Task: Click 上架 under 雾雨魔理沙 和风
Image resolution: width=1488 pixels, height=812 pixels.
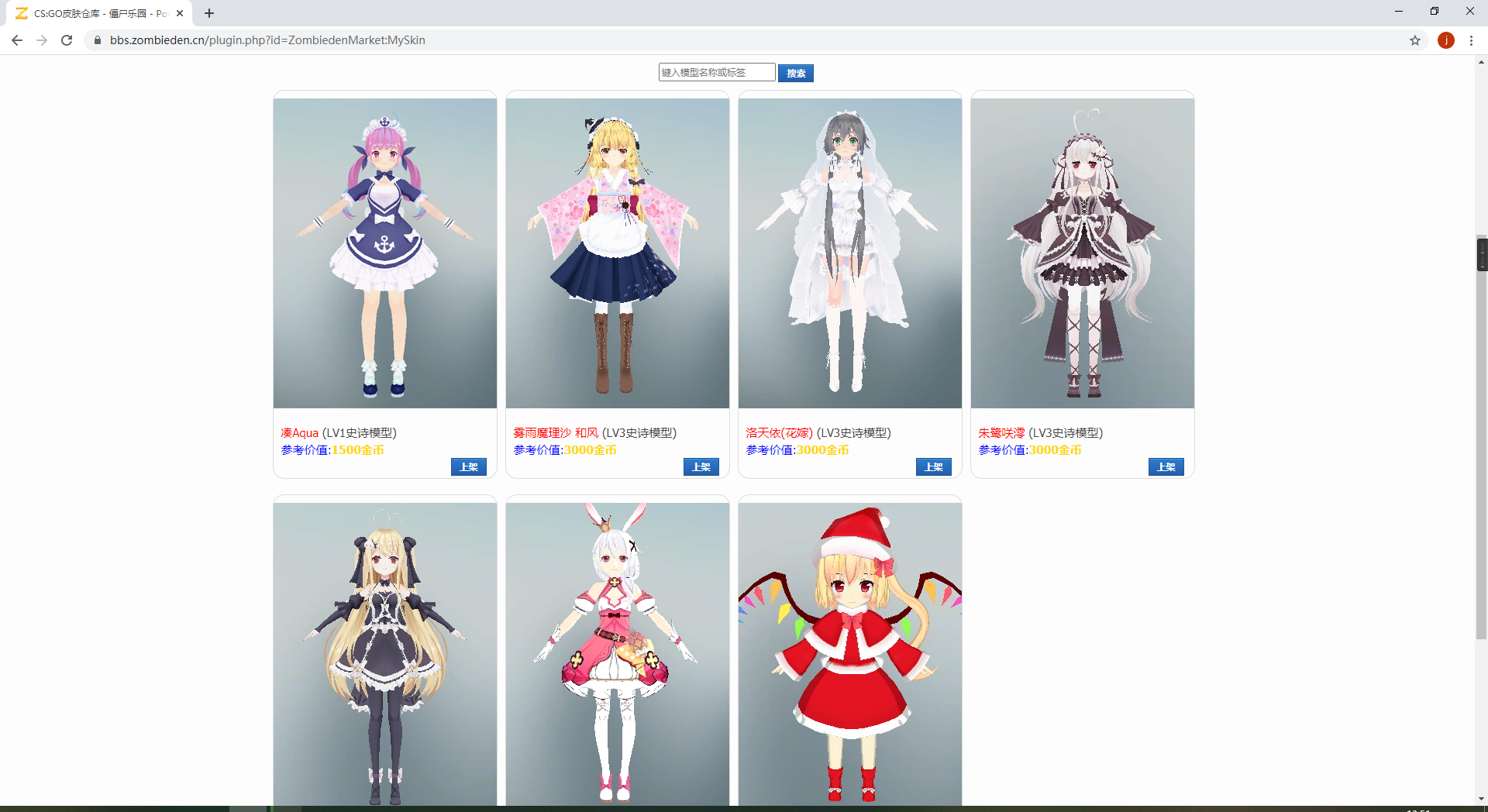Action: (701, 466)
